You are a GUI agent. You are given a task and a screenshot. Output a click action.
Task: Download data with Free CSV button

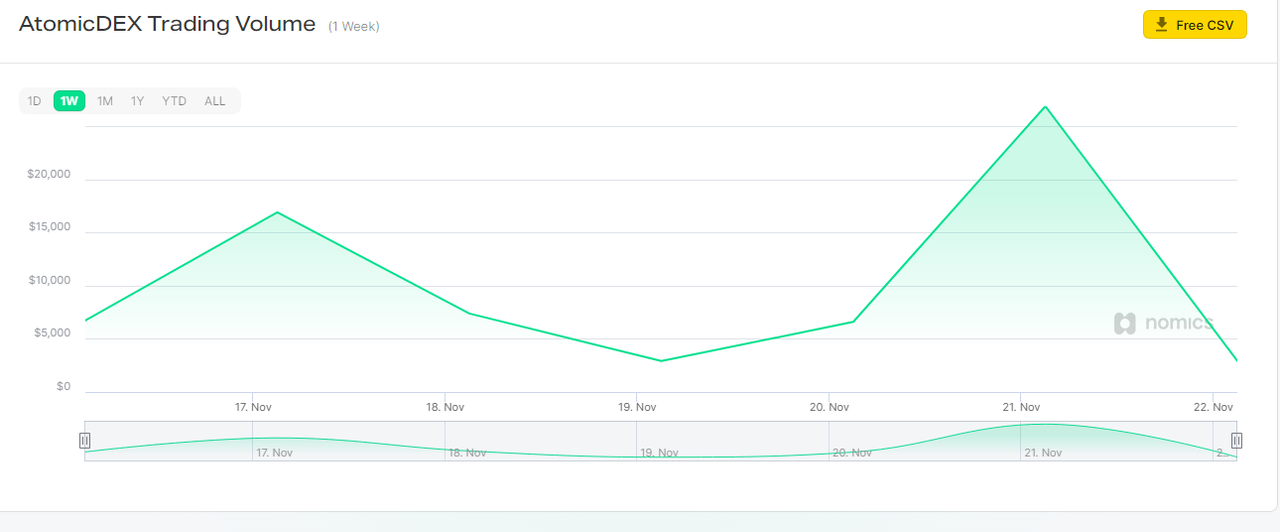point(1195,25)
